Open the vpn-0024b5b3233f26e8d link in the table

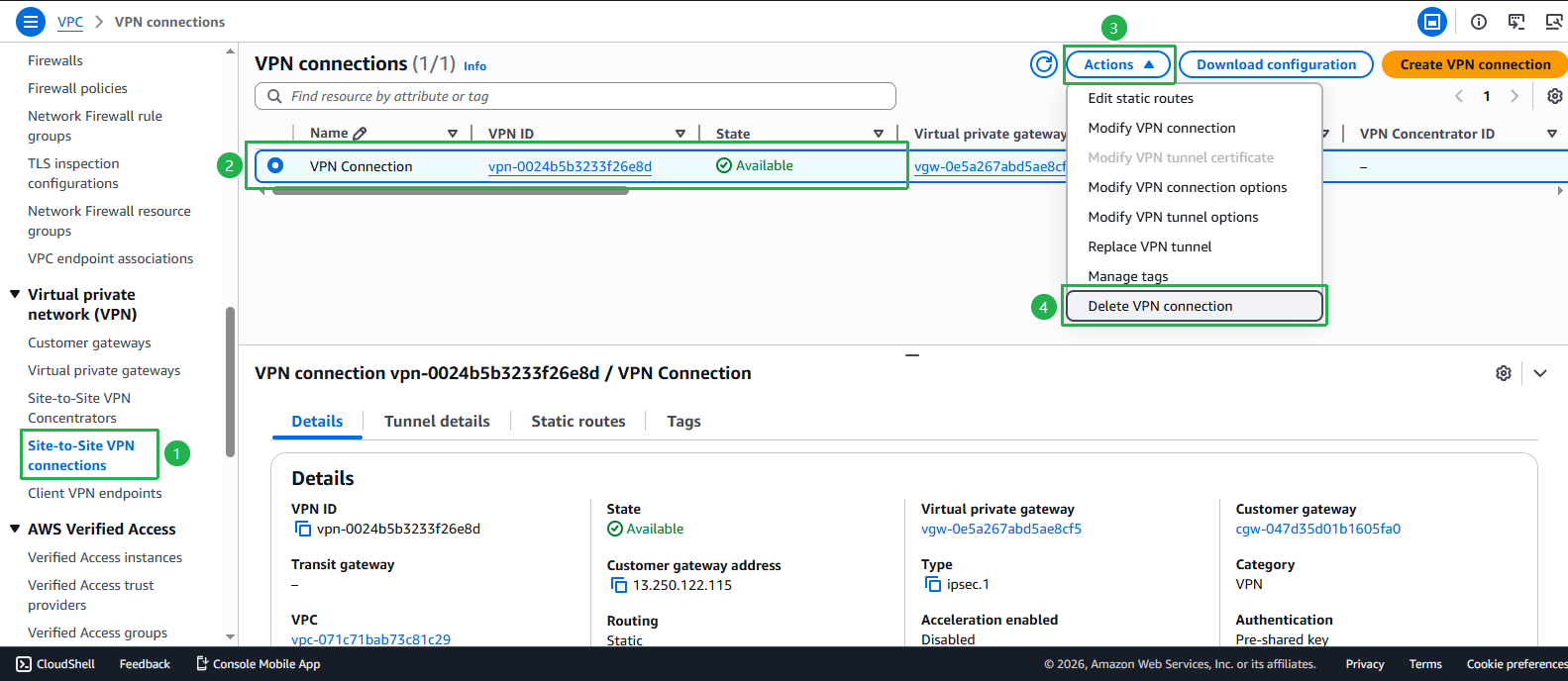coord(570,166)
